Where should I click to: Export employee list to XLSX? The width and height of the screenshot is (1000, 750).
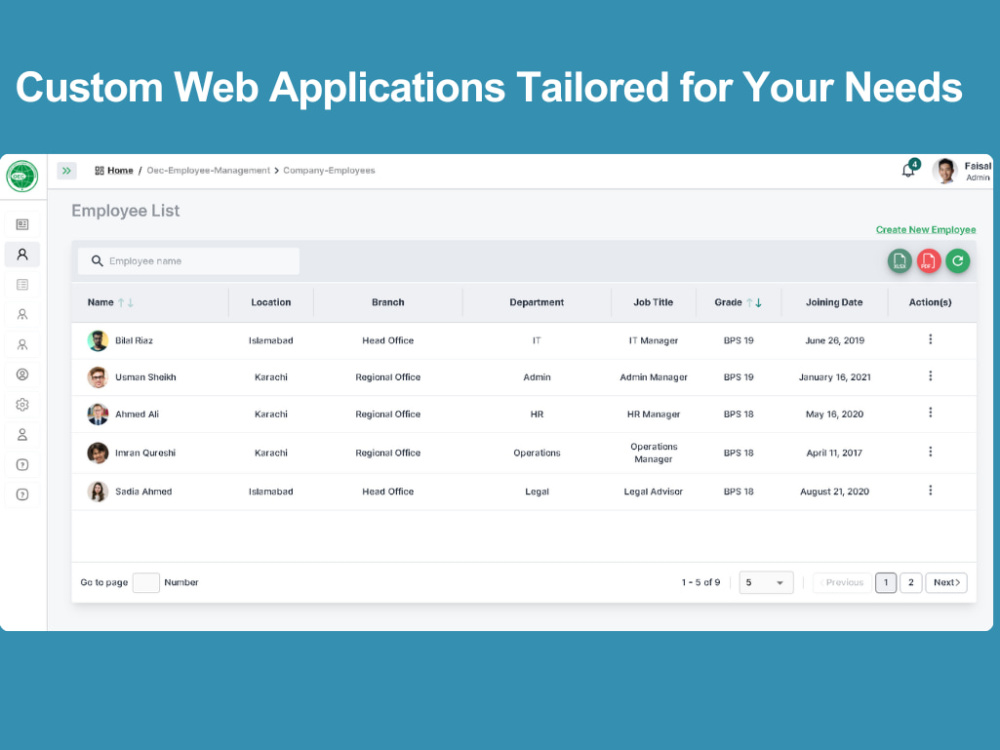(x=899, y=261)
